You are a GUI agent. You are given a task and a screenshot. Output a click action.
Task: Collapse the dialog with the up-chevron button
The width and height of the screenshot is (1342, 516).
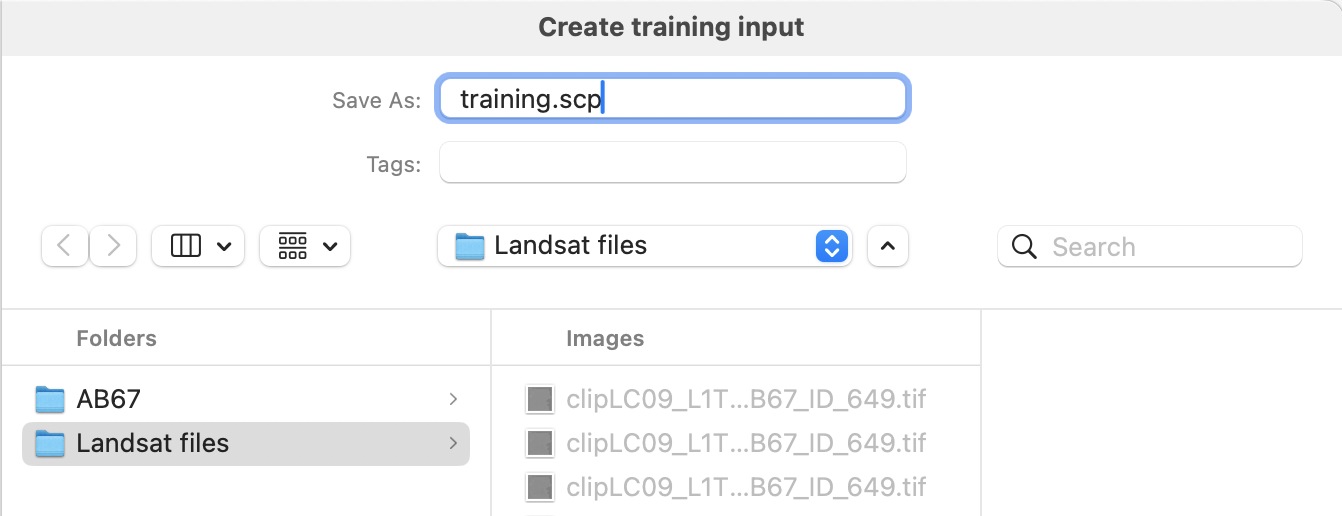point(888,245)
